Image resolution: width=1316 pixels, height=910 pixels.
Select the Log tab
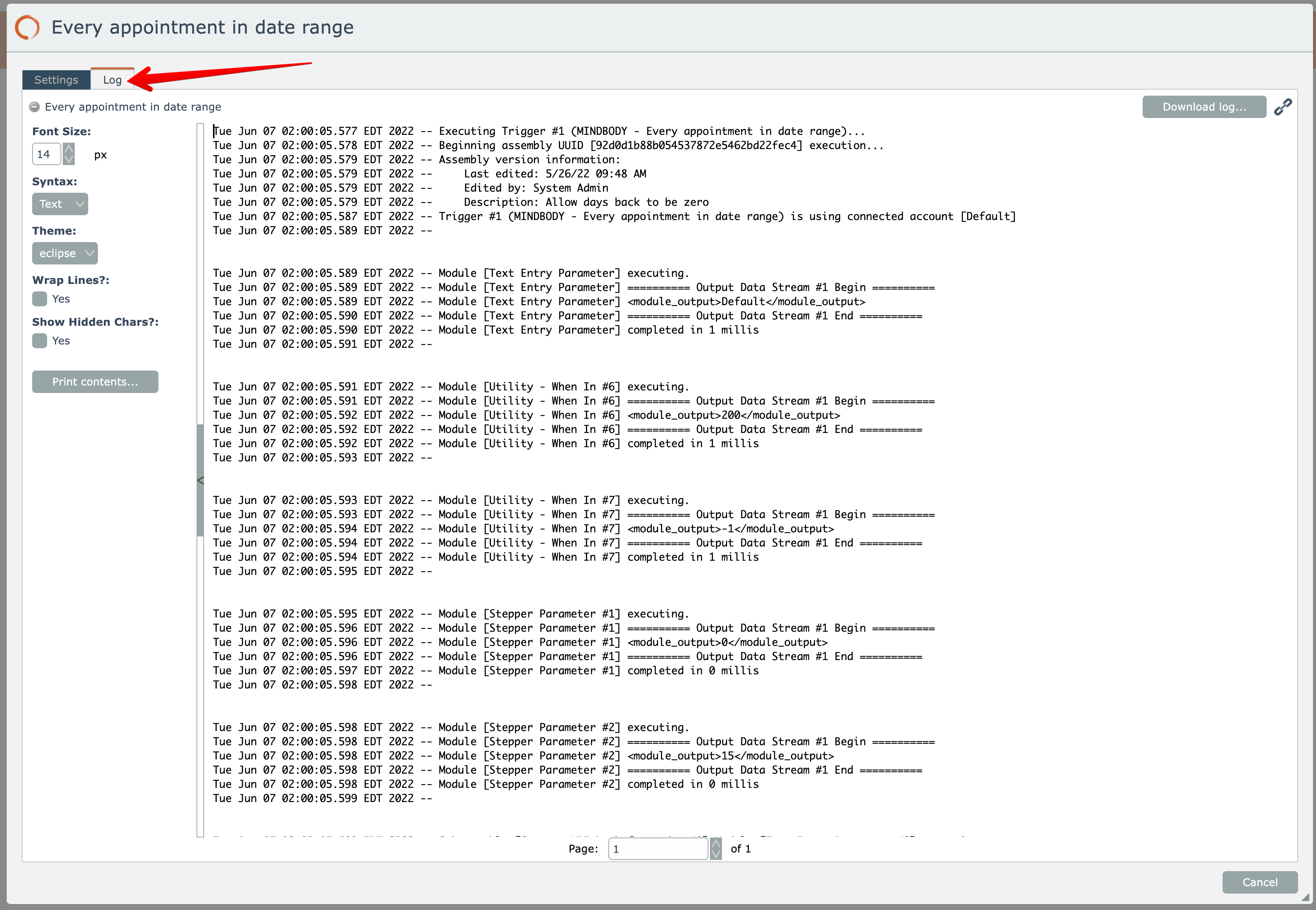[112, 80]
